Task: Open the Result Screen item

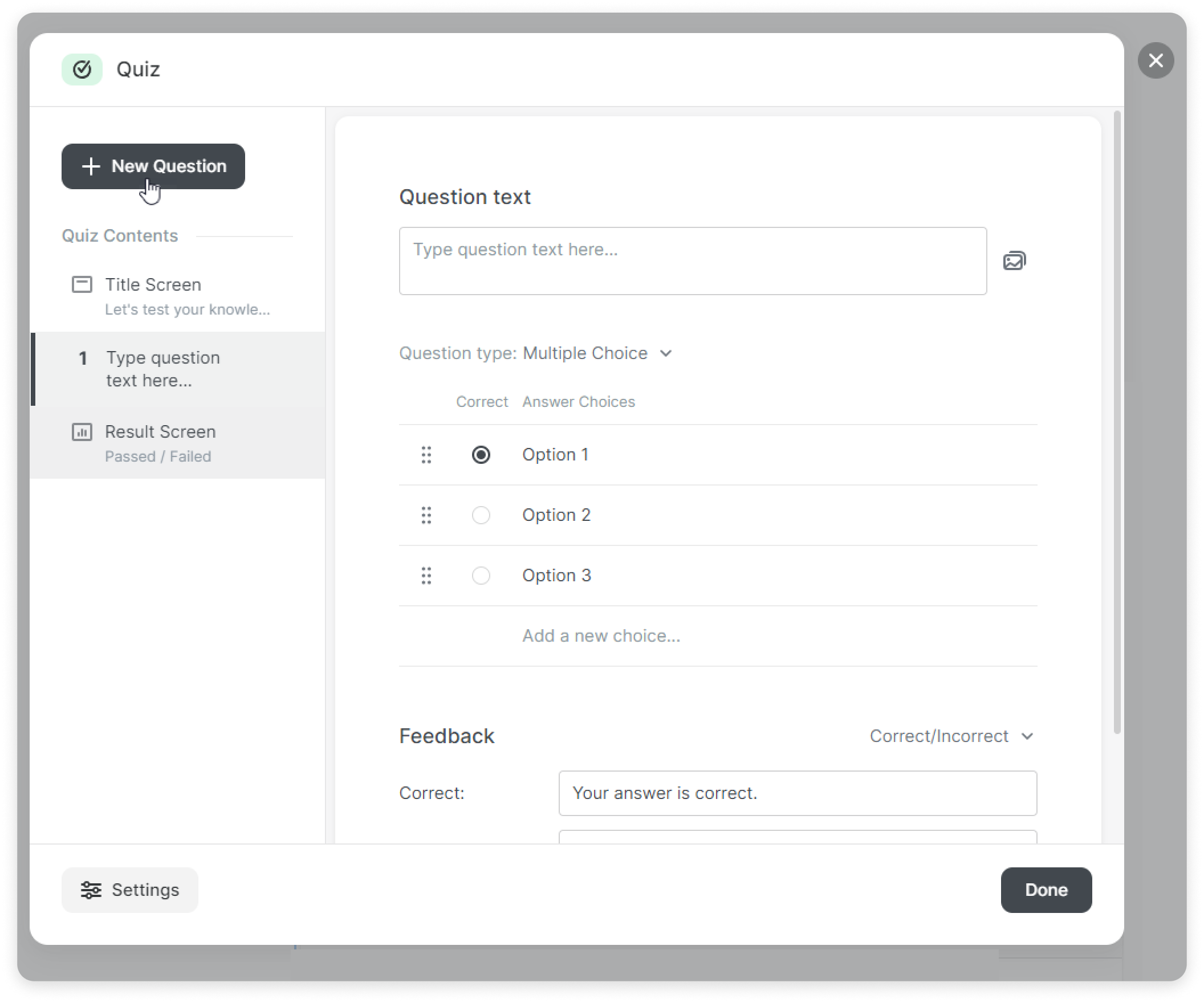Action: [x=178, y=443]
